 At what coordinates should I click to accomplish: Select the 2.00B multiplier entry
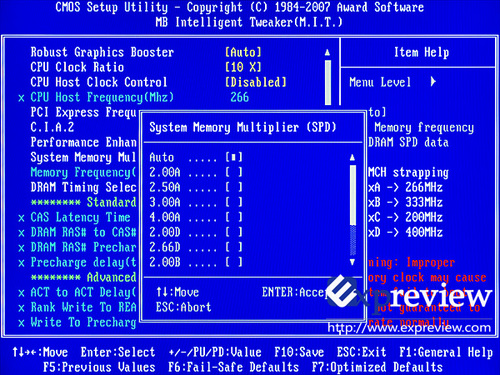coord(196,262)
